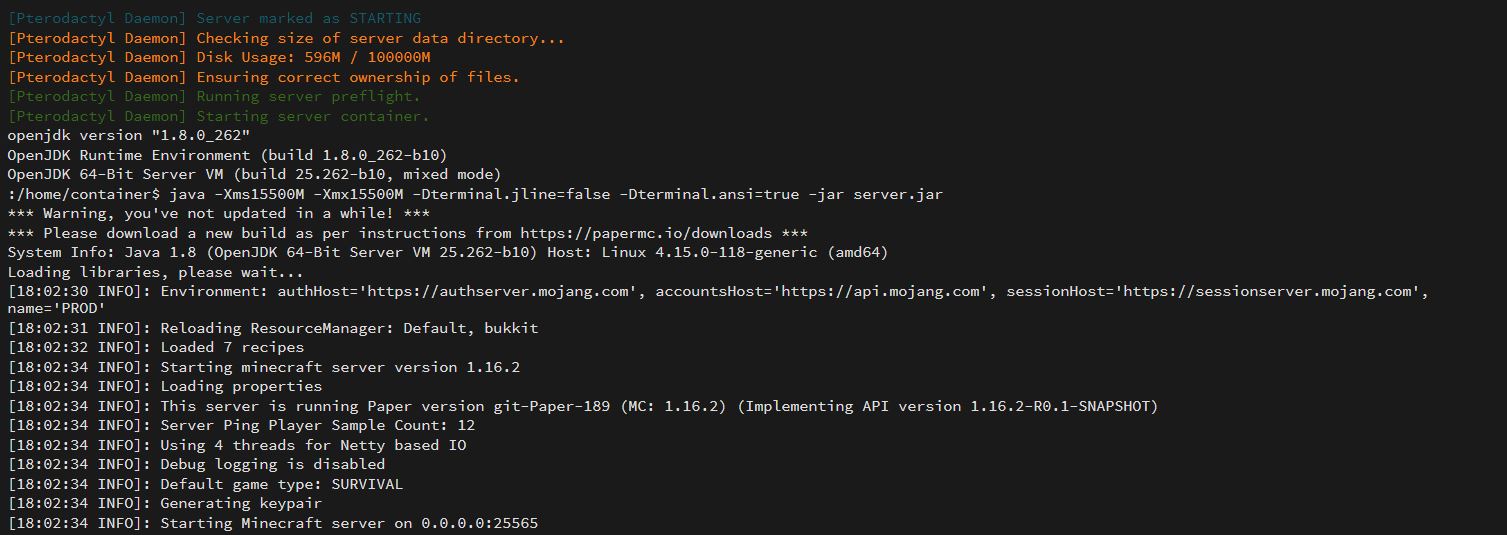
Task: Click the 'Ensuring correct ownership of files' line
Action: point(358,77)
